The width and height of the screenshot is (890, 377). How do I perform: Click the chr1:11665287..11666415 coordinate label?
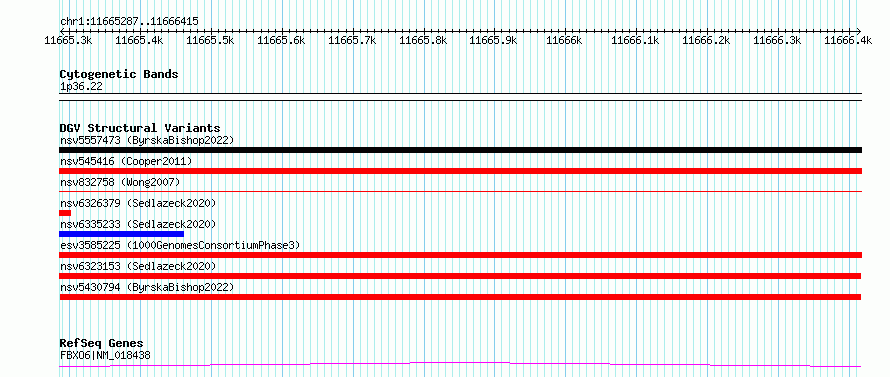point(129,22)
